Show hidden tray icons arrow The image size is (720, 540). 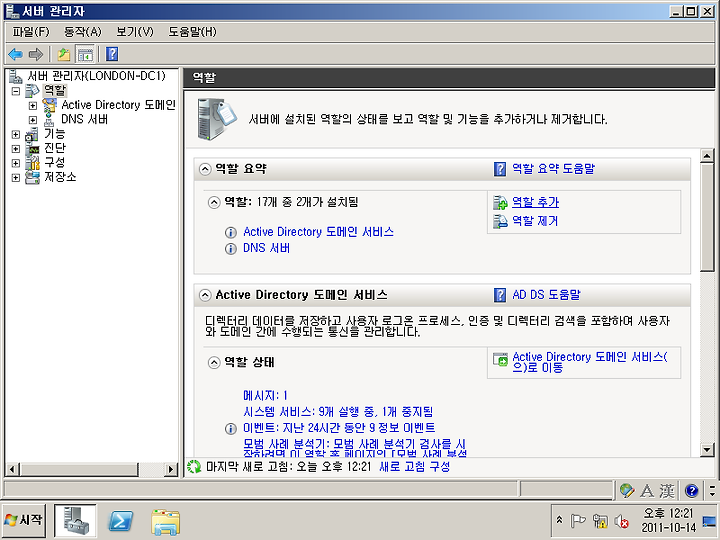pos(559,520)
